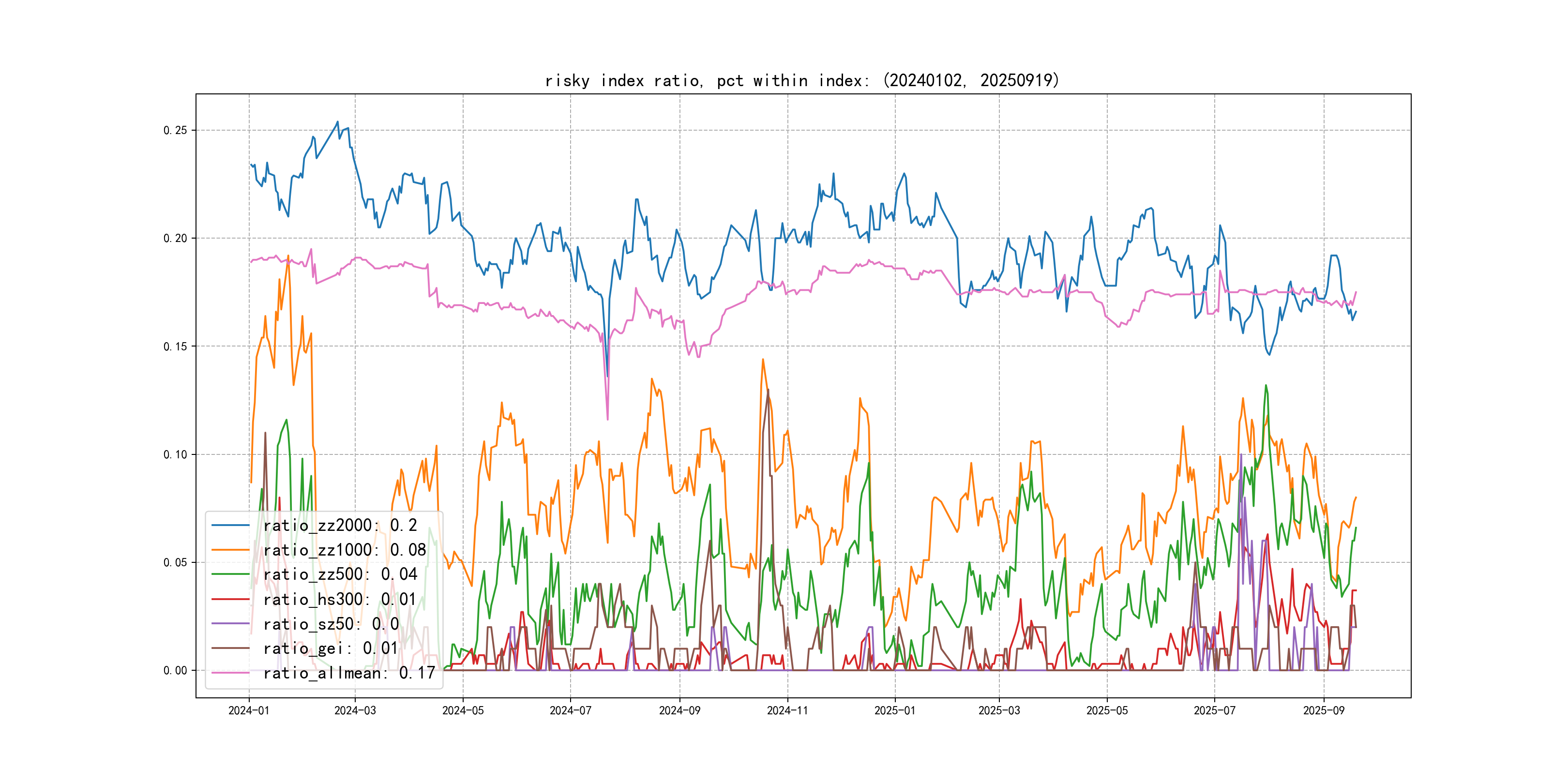This screenshot has height=784, width=1568.
Task: Click the ratio_hs300 legend label
Action: pos(340,600)
